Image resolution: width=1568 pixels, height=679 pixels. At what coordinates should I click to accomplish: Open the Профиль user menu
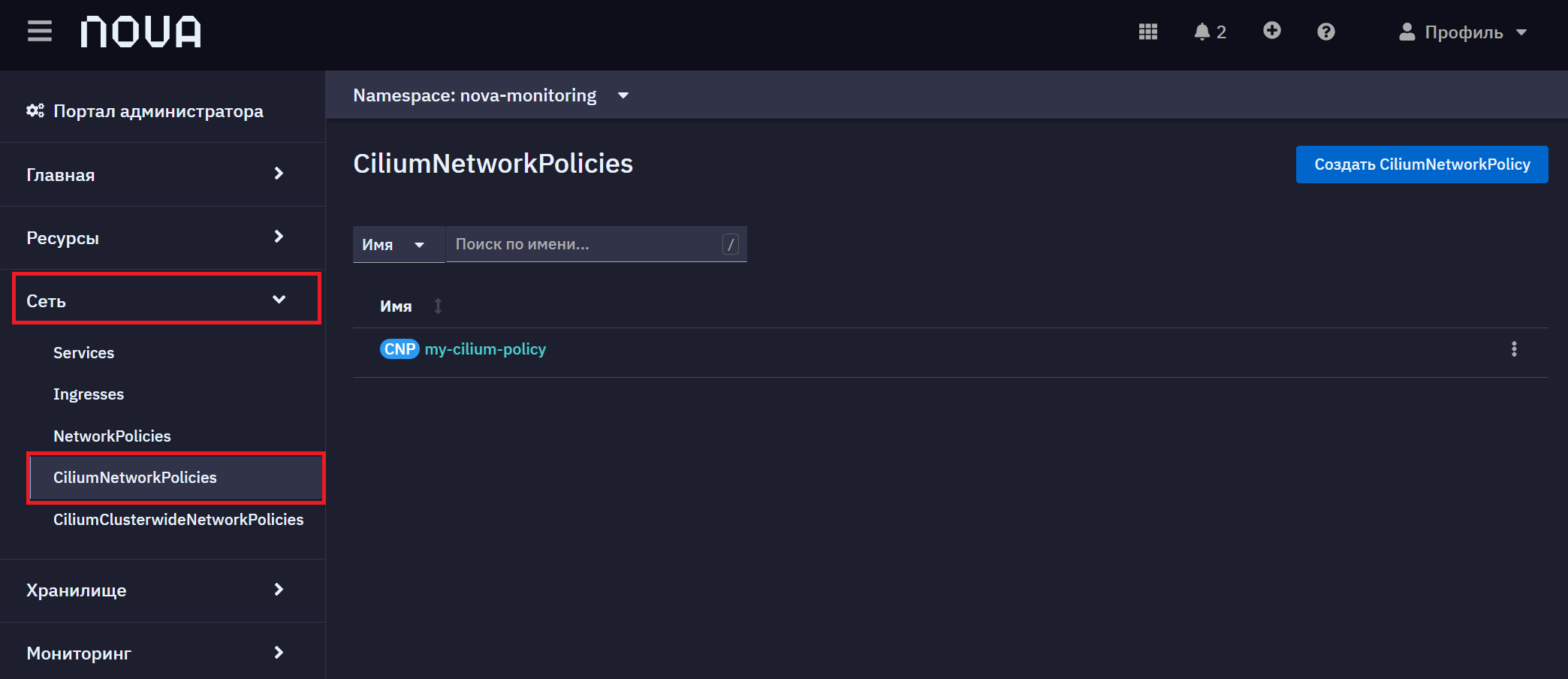(1463, 32)
